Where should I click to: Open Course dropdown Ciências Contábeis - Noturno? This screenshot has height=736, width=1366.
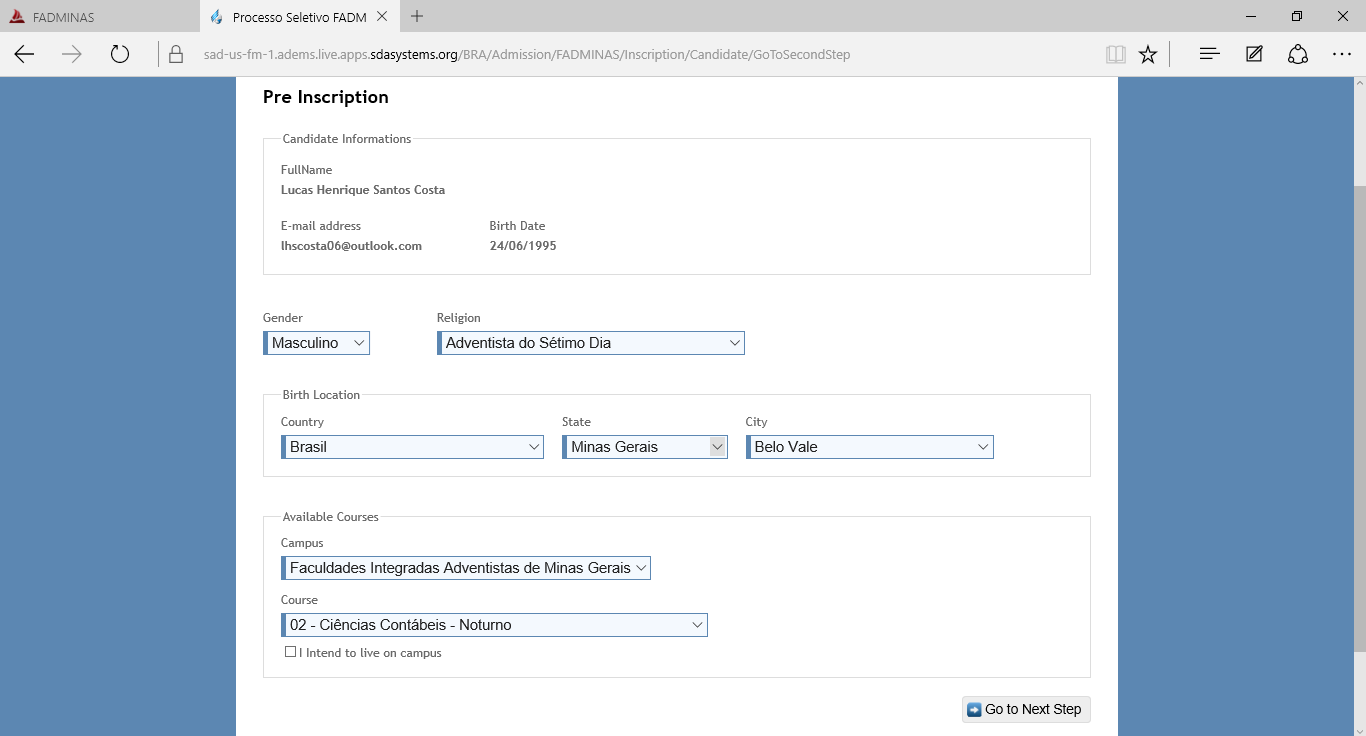click(494, 625)
